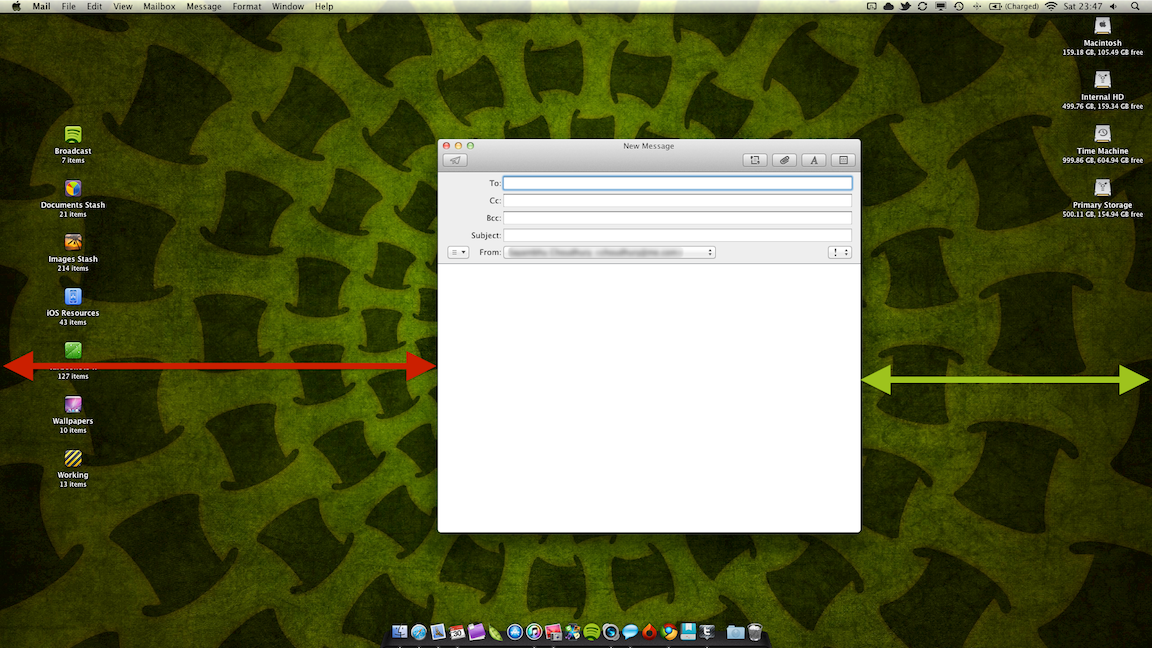
Task: Open iTunes from the Dock
Action: point(534,632)
